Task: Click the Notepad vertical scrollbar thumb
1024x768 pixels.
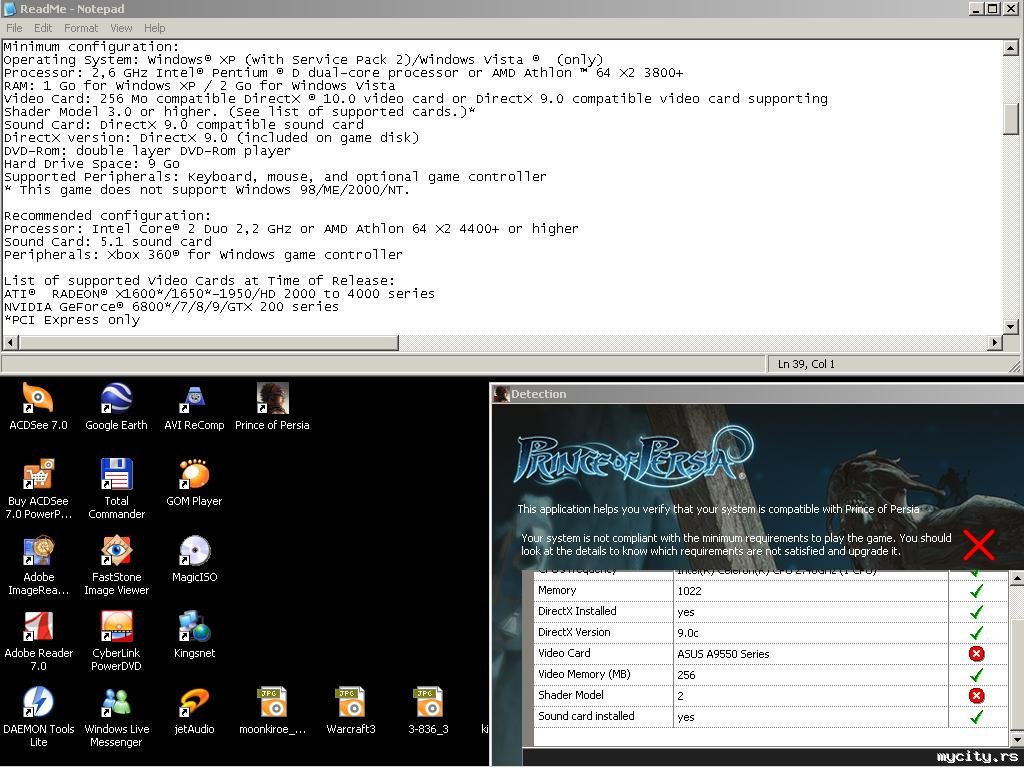Action: click(x=1010, y=119)
